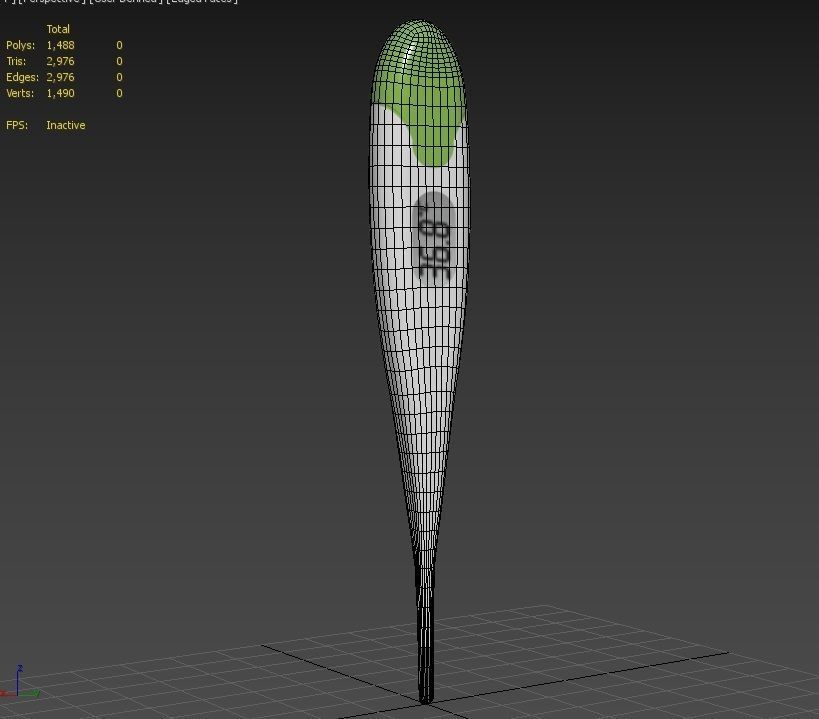Click the polygon count value 1,488

(60, 45)
